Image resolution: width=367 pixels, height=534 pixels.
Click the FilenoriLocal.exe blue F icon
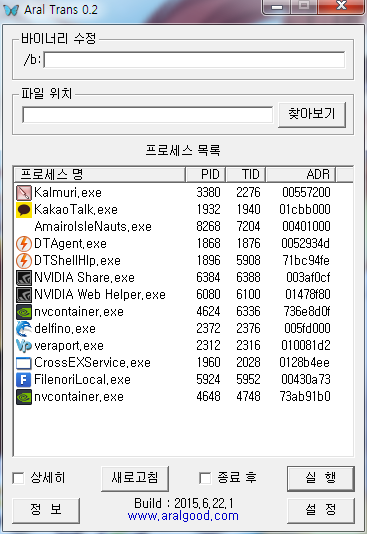23,380
